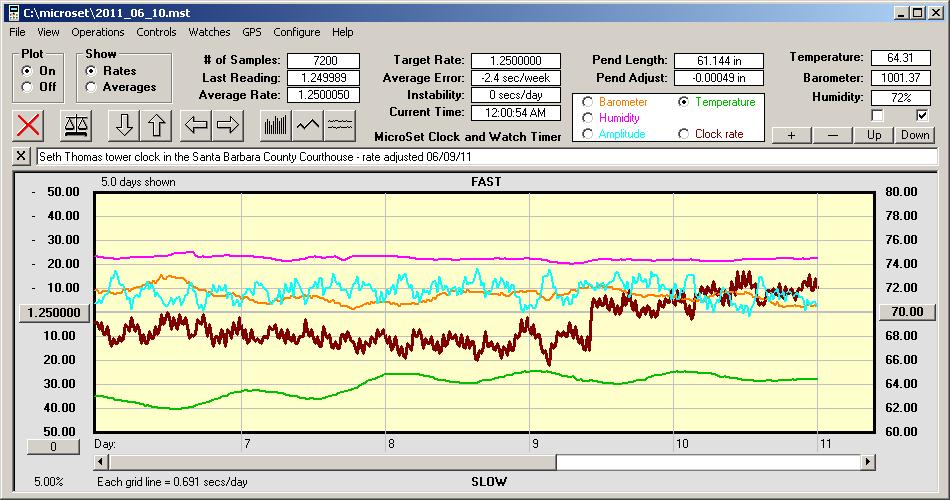Set Plot to Off
This screenshot has width=950, height=500.
click(26, 87)
